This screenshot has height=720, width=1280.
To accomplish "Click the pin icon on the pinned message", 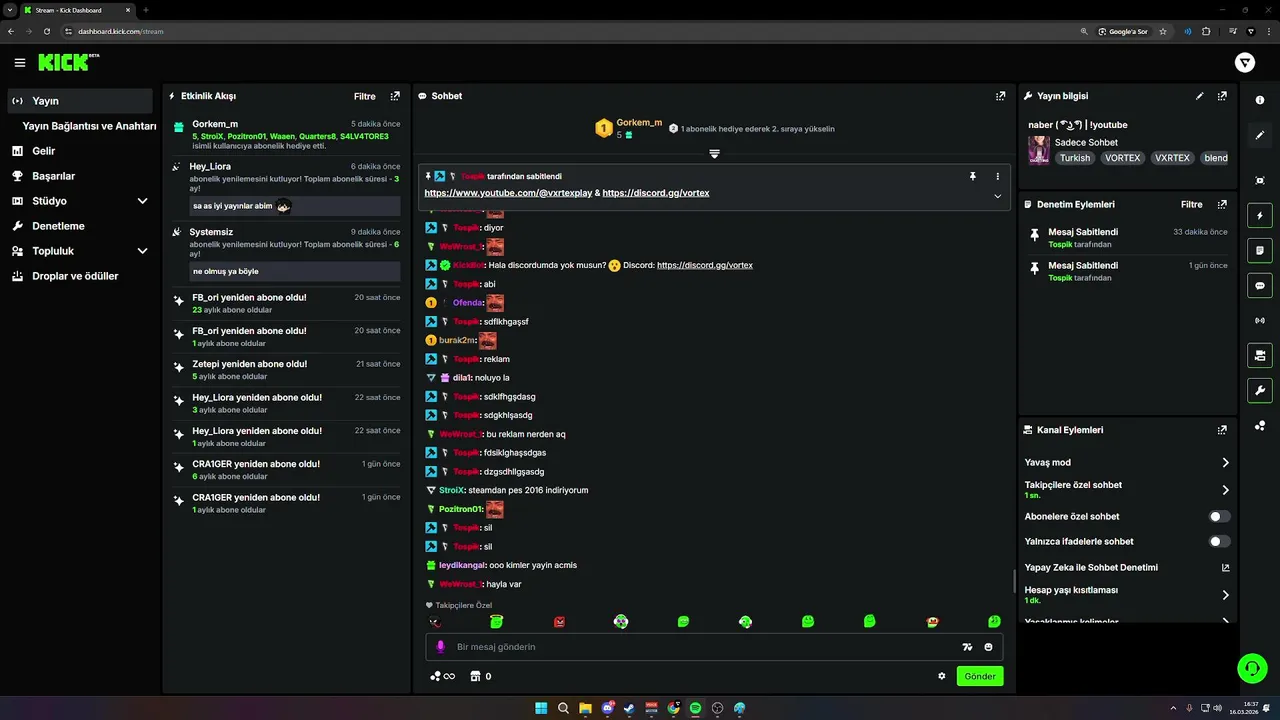I will tap(972, 176).
